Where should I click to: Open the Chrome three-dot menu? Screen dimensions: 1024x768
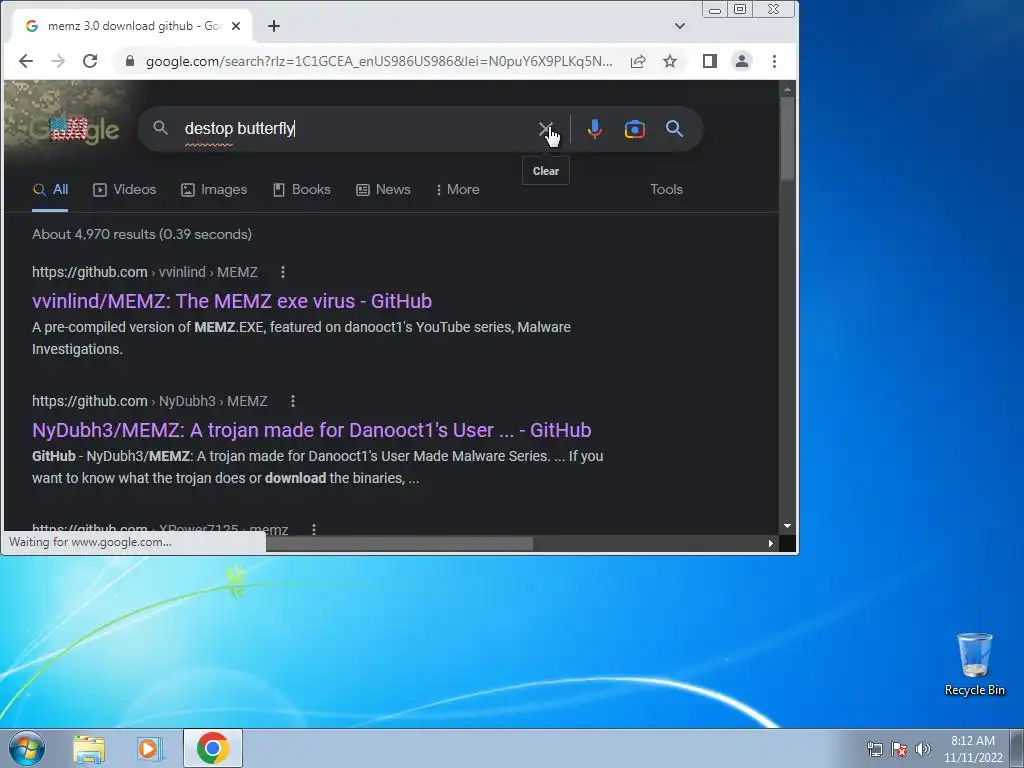tap(775, 61)
